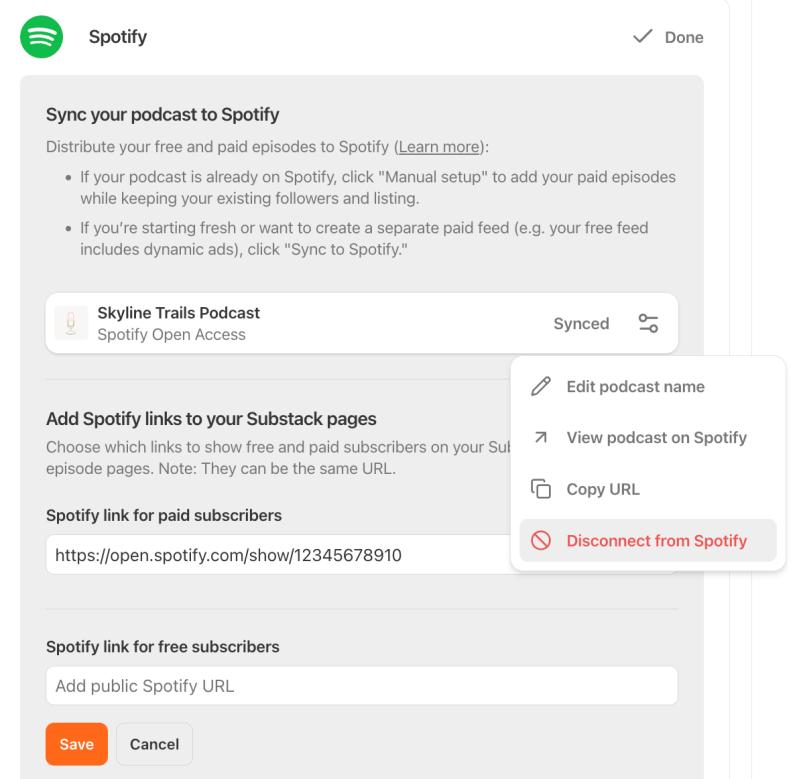Click the red disconnect prohibition icon

[541, 540]
